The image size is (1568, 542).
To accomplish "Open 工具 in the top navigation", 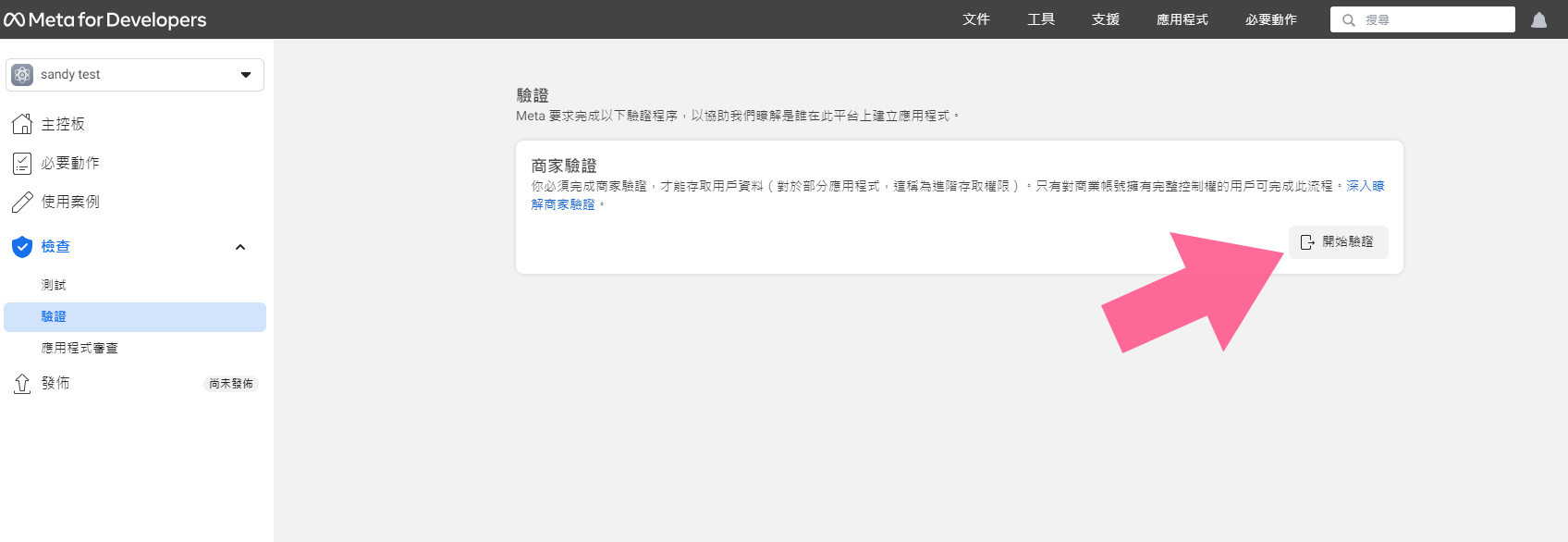I will 1041,19.
